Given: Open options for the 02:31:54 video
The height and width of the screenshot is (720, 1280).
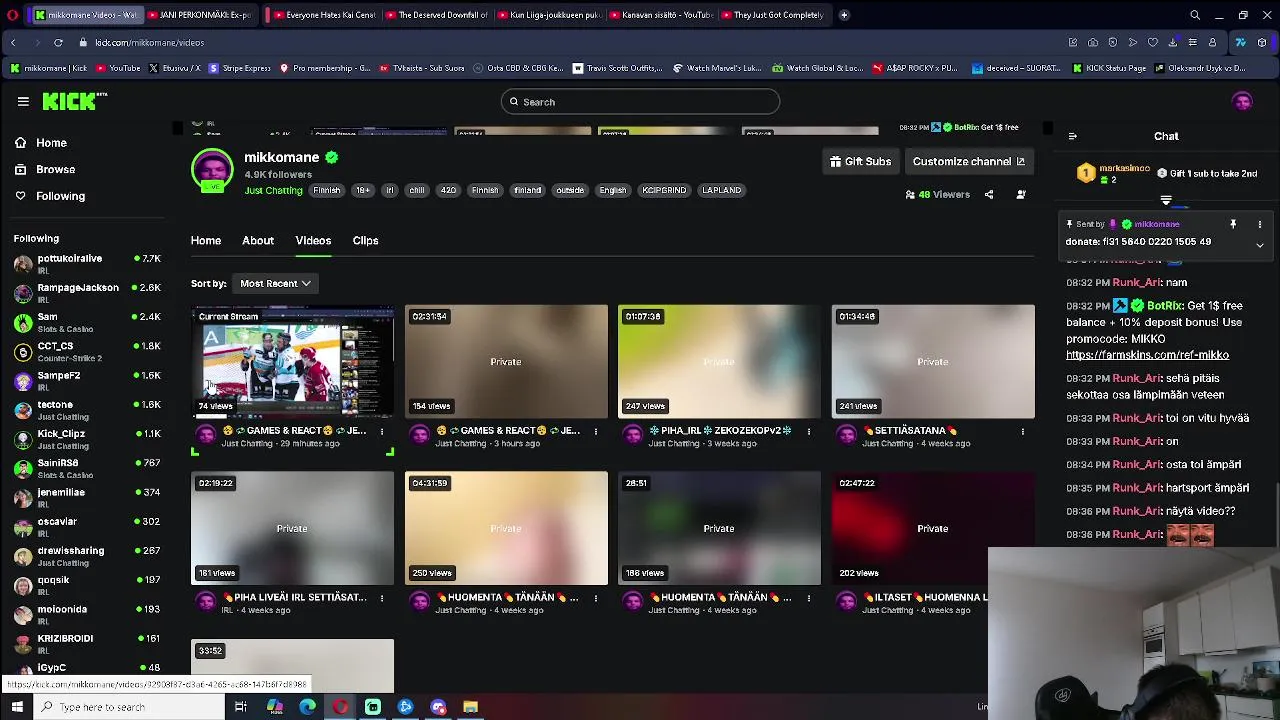Looking at the screenshot, I should coord(596,431).
